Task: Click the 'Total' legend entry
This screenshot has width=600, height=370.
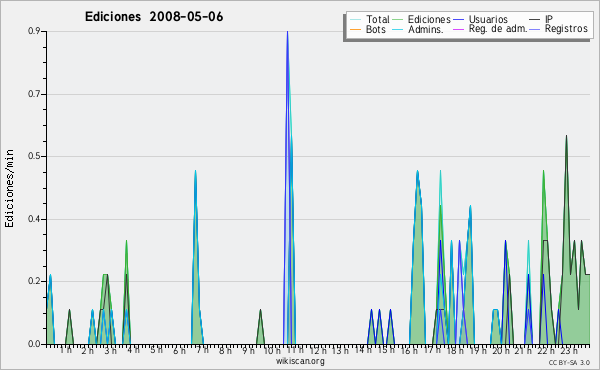Action: click(x=378, y=19)
